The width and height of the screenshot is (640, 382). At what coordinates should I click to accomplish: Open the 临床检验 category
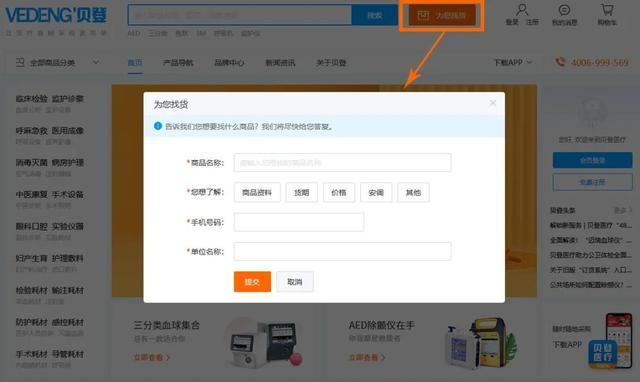coord(32,99)
